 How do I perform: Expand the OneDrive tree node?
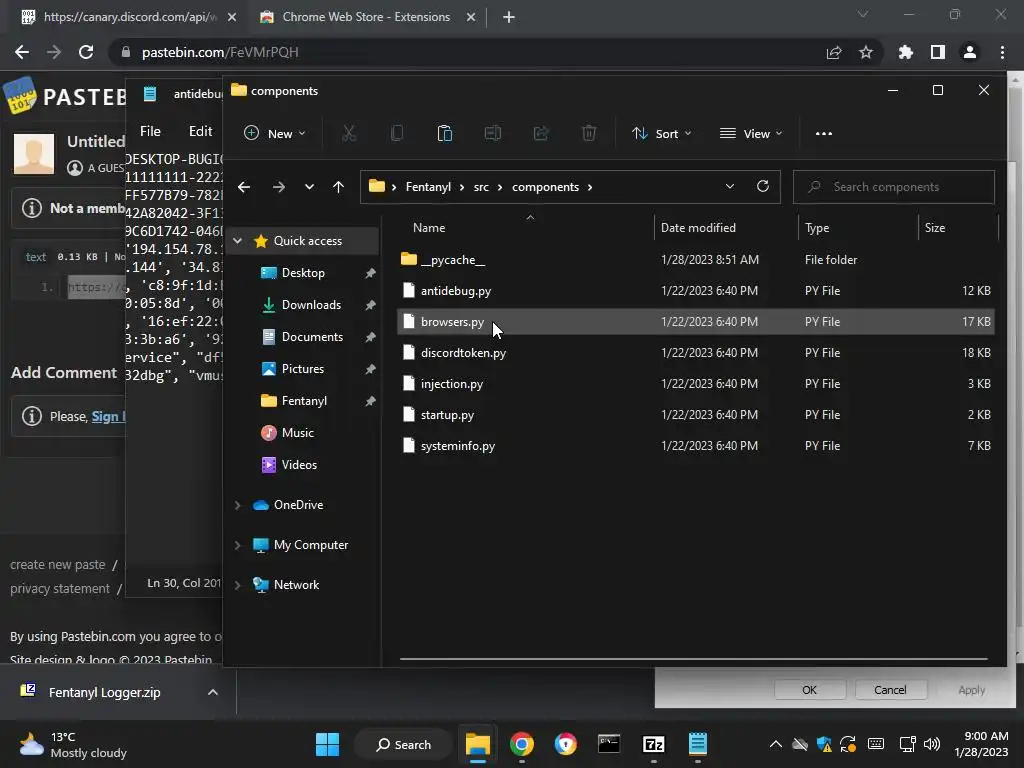click(238, 505)
